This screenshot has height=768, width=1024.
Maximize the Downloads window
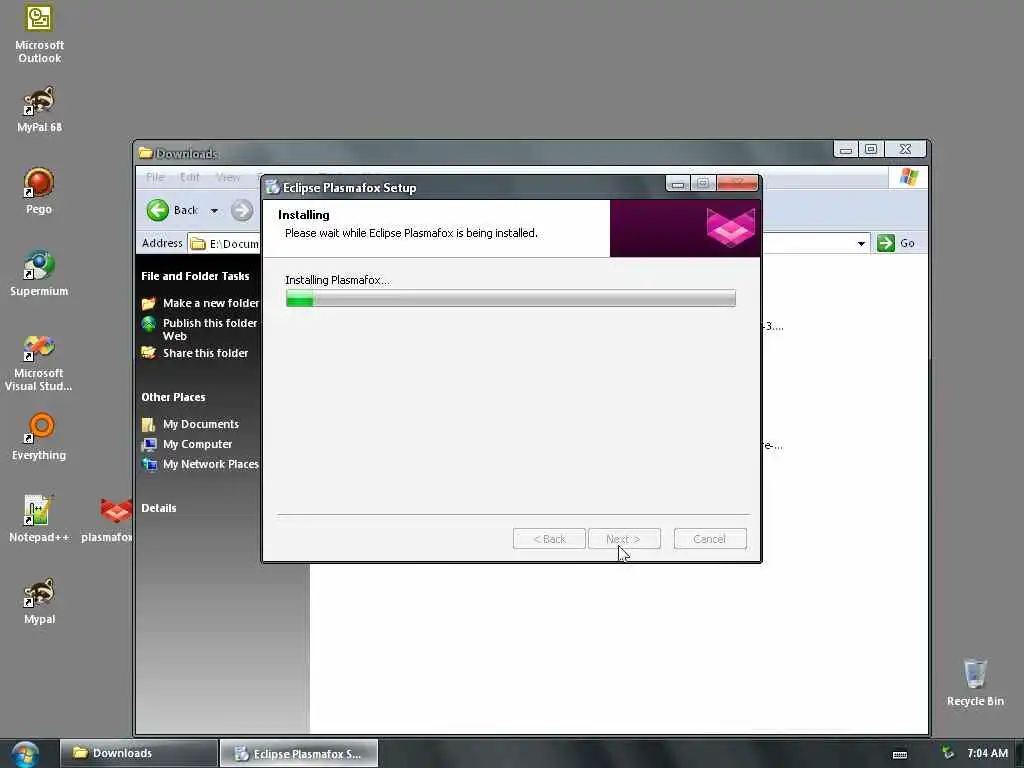(871, 150)
